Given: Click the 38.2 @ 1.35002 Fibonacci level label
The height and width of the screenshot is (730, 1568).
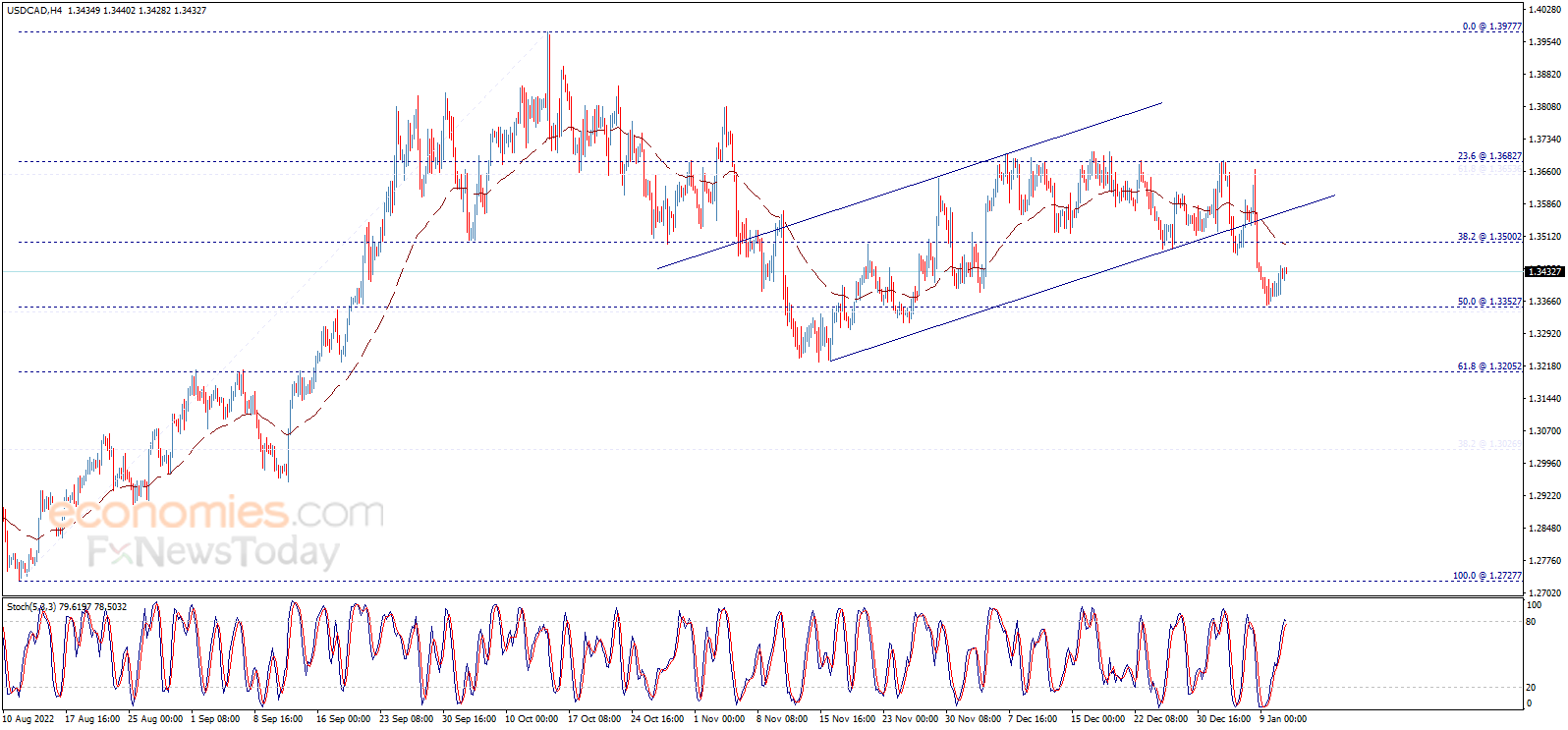Looking at the screenshot, I should (x=1489, y=237).
